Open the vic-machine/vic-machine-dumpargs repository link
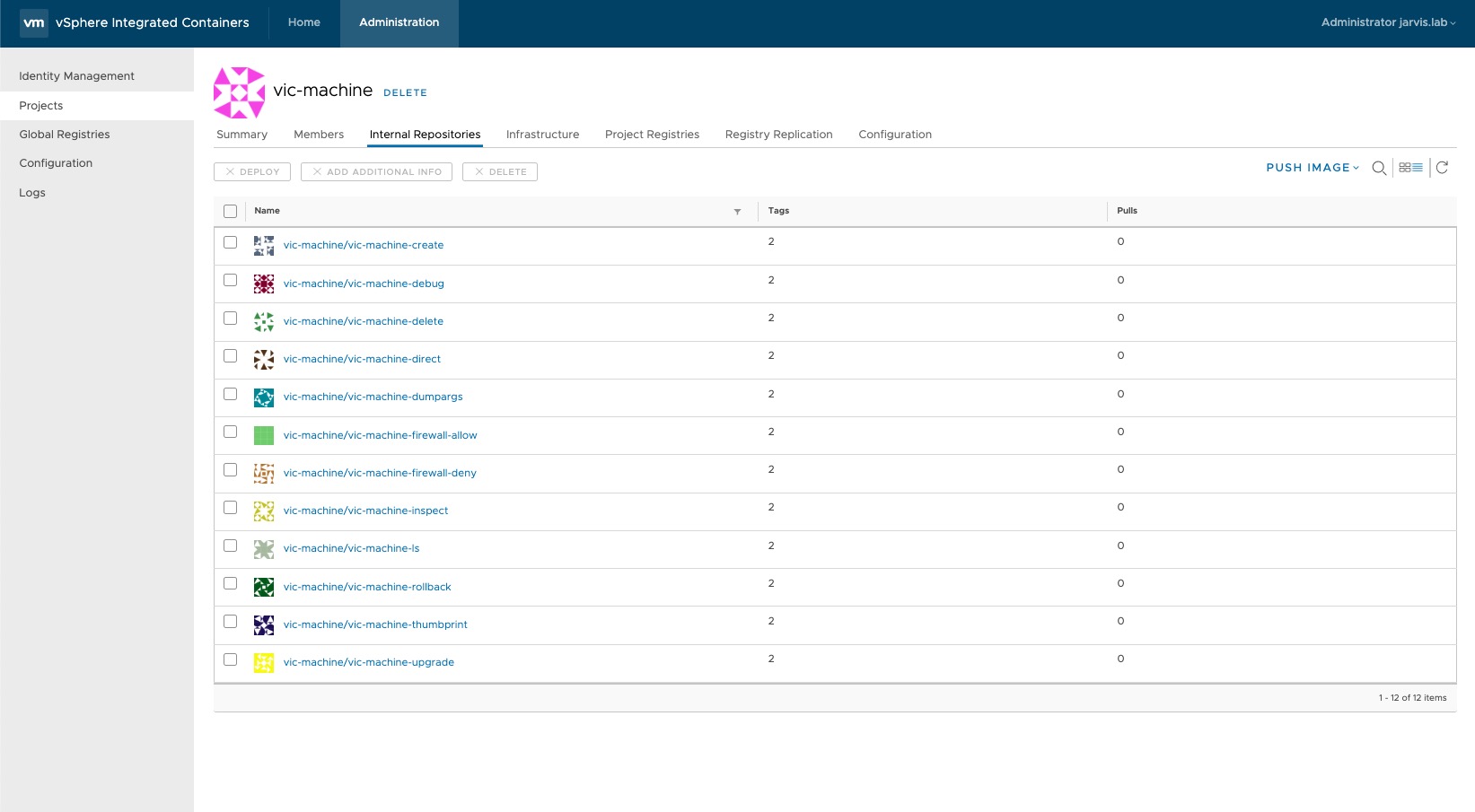This screenshot has width=1475, height=812. (373, 397)
